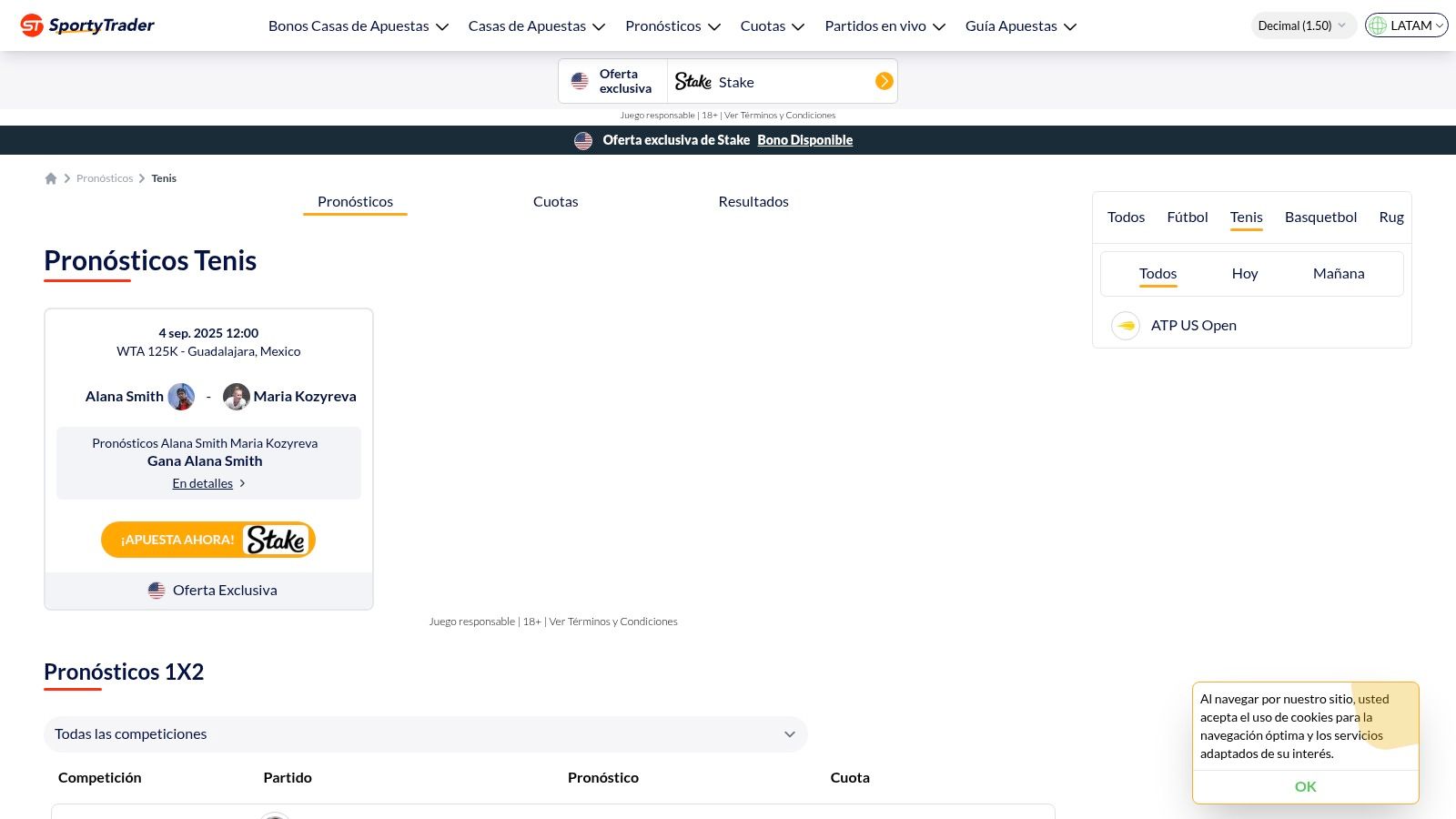The height and width of the screenshot is (819, 1456).
Task: Select the Basquetbol sport filter
Action: 1320,217
